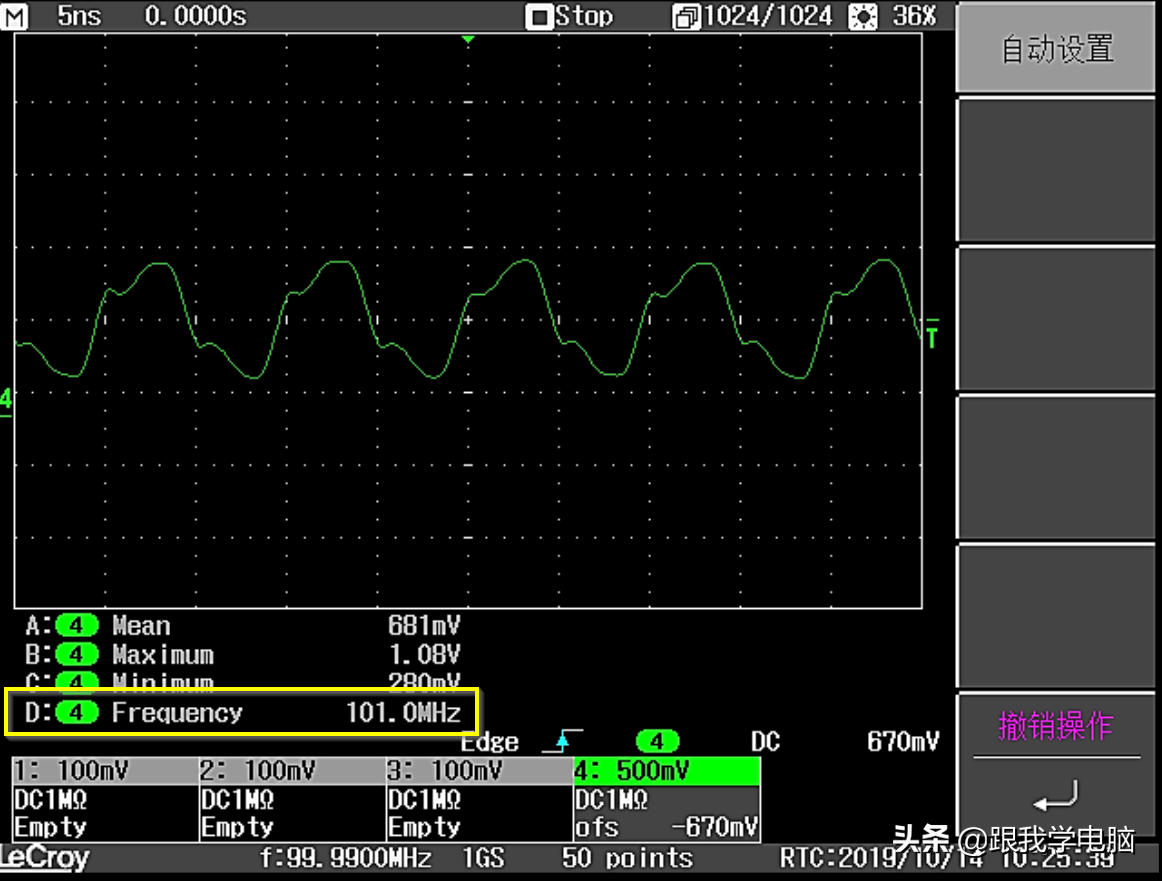Click the blank second side menu button
This screenshot has width=1162, height=881.
pyautogui.click(x=1056, y=170)
